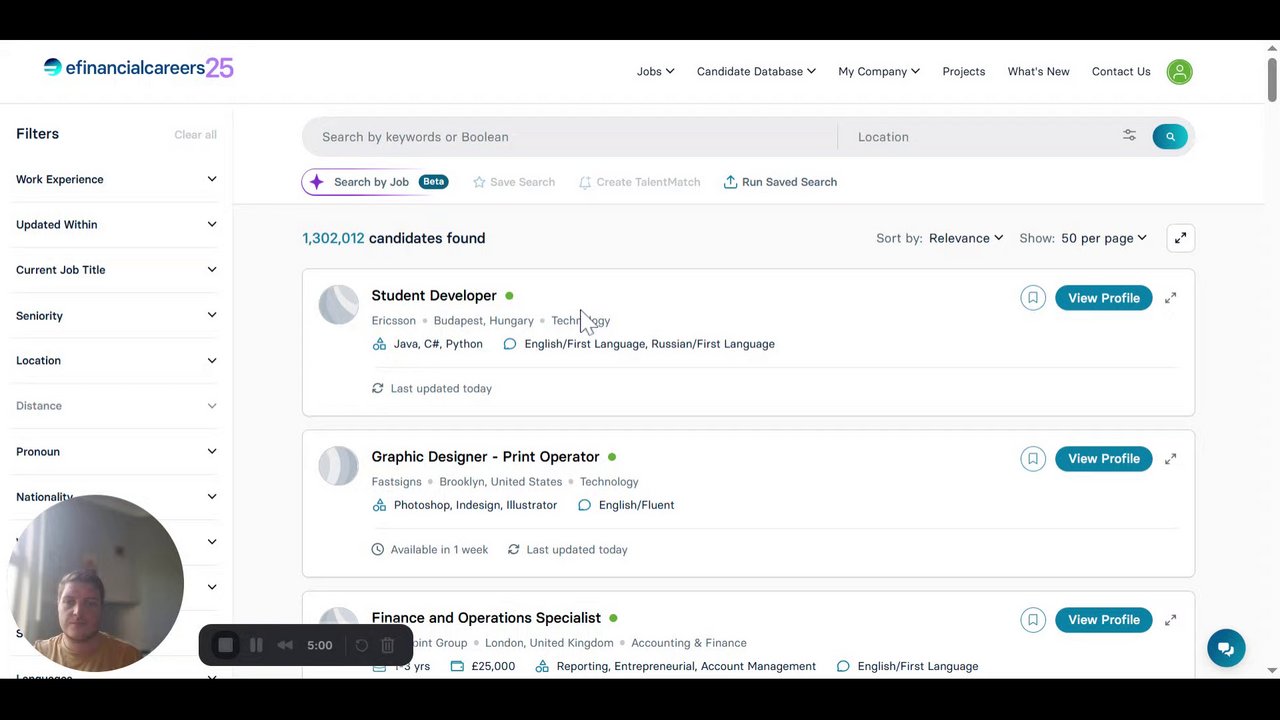1280x720 pixels.
Task: Click the Budapest, Hungary location text
Action: pyautogui.click(x=483, y=321)
